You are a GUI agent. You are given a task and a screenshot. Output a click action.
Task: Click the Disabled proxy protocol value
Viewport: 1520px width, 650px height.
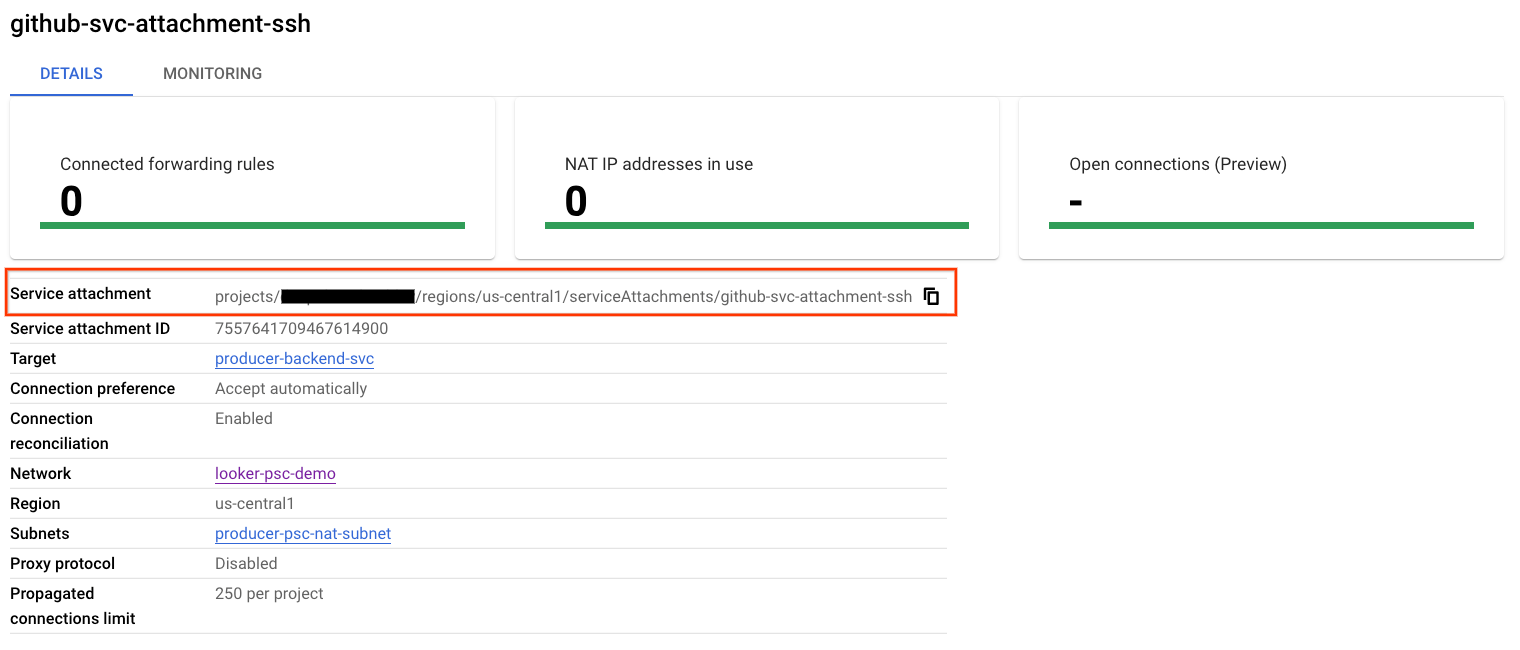click(246, 564)
